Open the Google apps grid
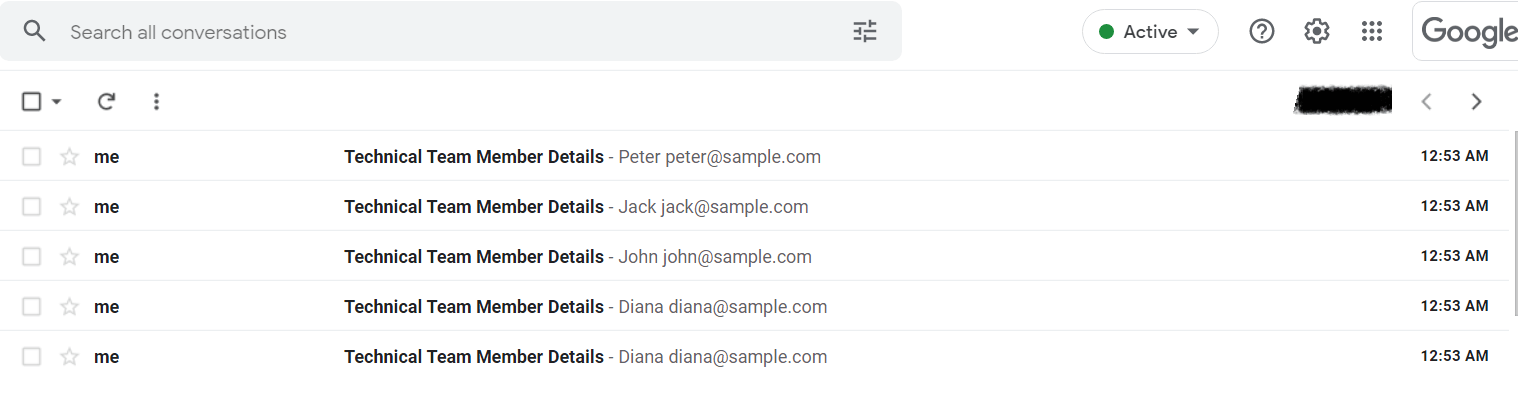The height and width of the screenshot is (394, 1518). point(1372,31)
